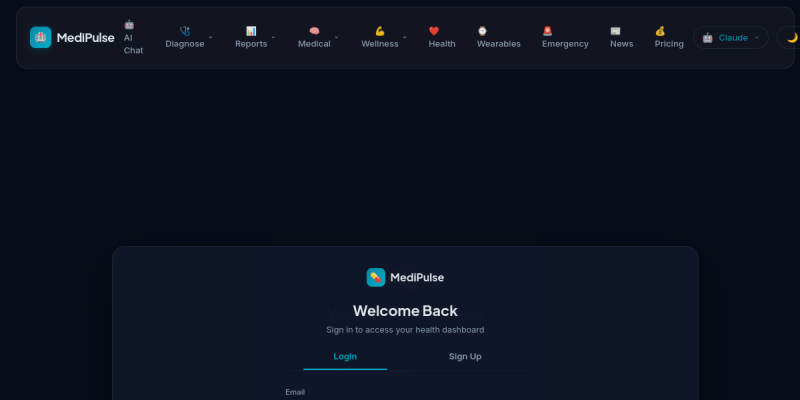Click the MediPulse text on login card
The width and height of the screenshot is (800, 400).
click(x=417, y=278)
